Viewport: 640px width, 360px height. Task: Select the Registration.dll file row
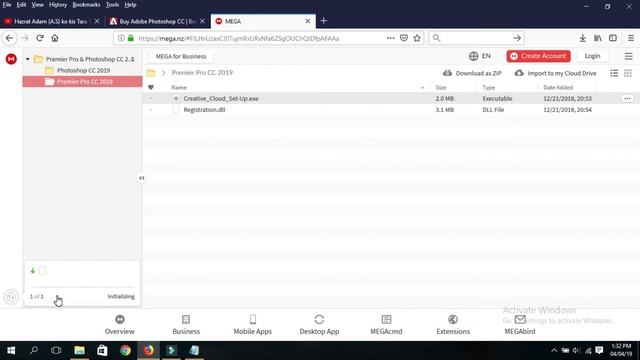click(x=391, y=110)
